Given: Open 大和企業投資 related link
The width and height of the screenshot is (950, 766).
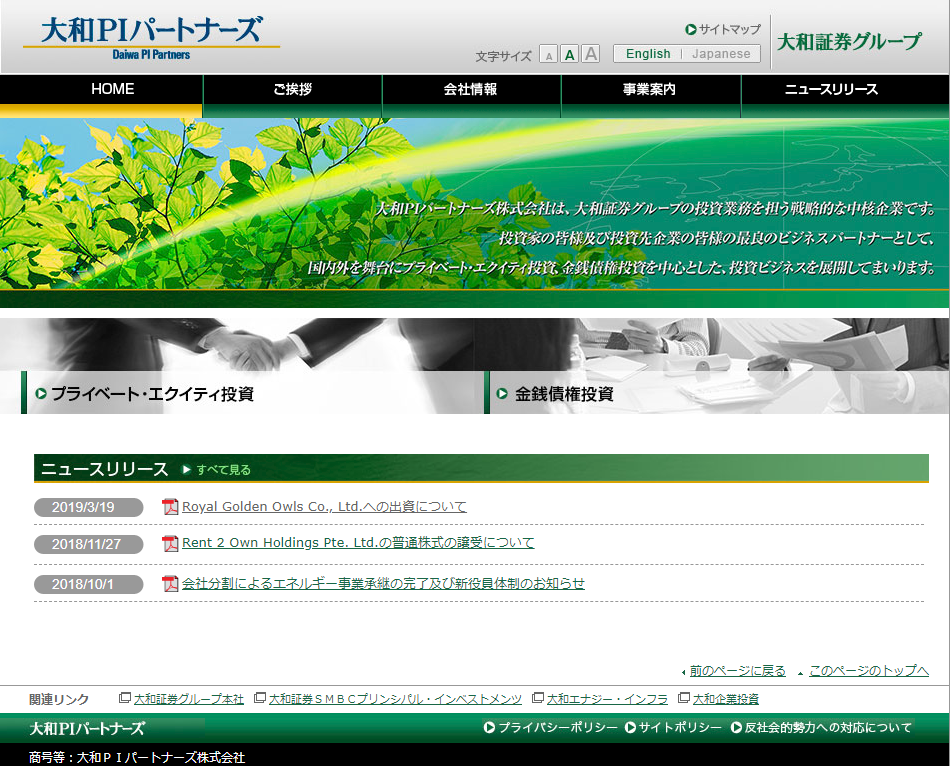Looking at the screenshot, I should (x=725, y=699).
